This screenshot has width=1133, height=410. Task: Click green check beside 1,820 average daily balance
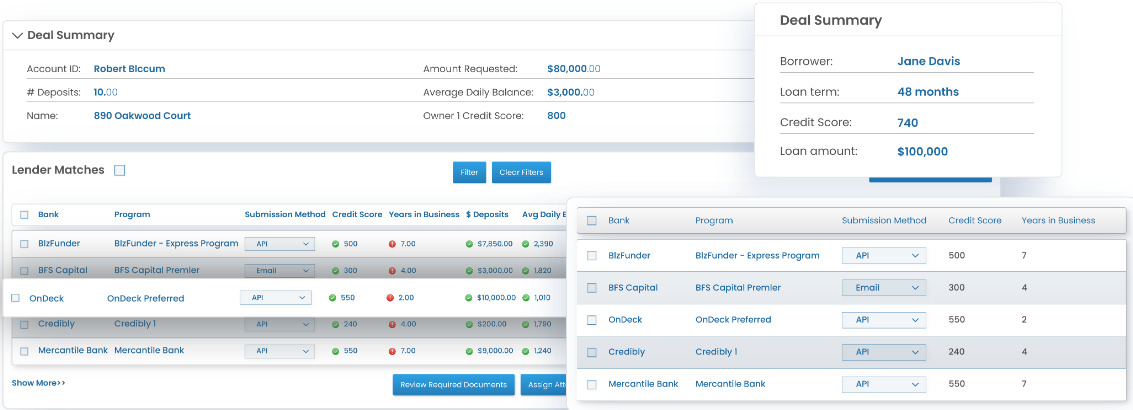pyautogui.click(x=525, y=270)
